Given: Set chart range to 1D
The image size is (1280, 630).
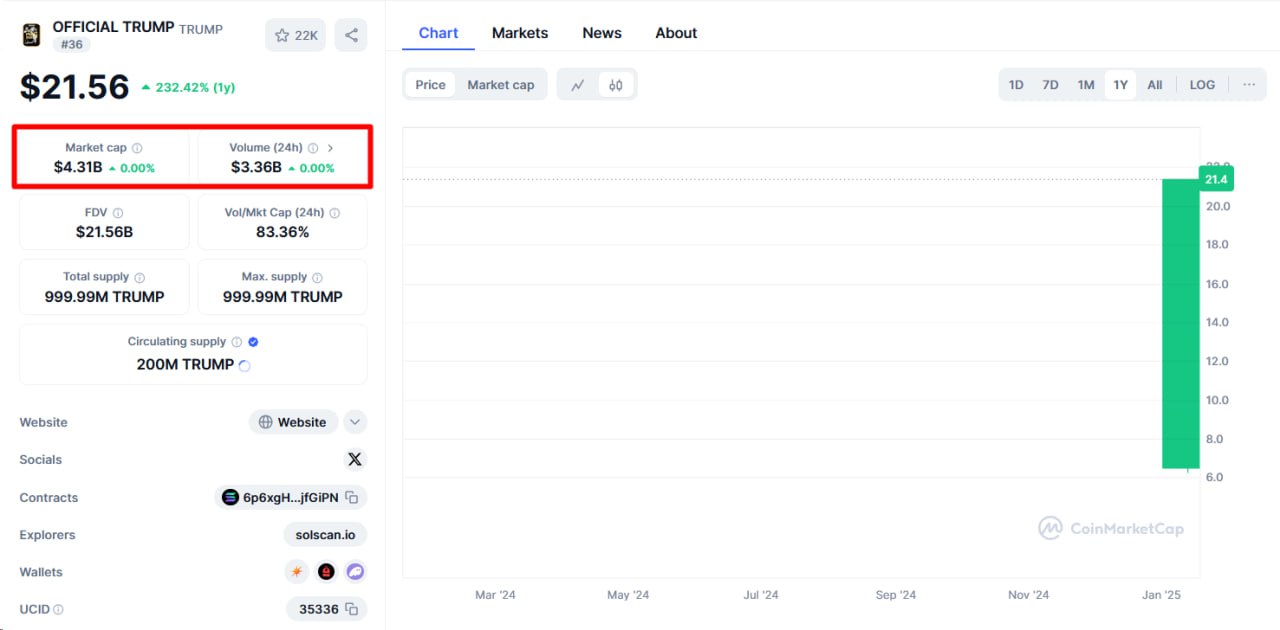Looking at the screenshot, I should coord(1016,85).
